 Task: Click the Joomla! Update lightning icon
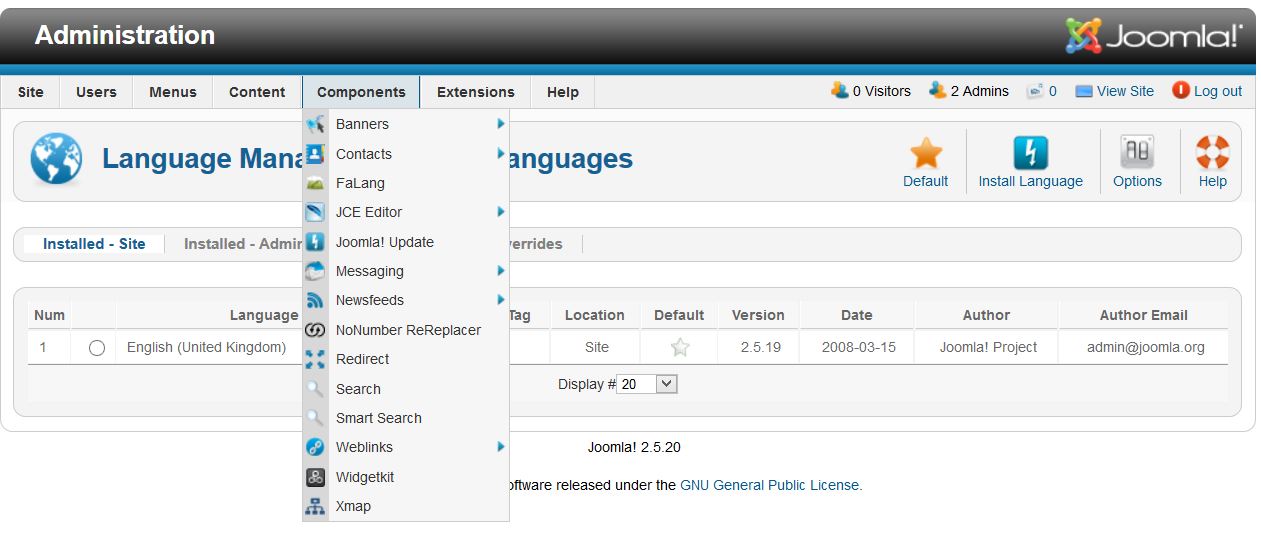click(x=315, y=242)
